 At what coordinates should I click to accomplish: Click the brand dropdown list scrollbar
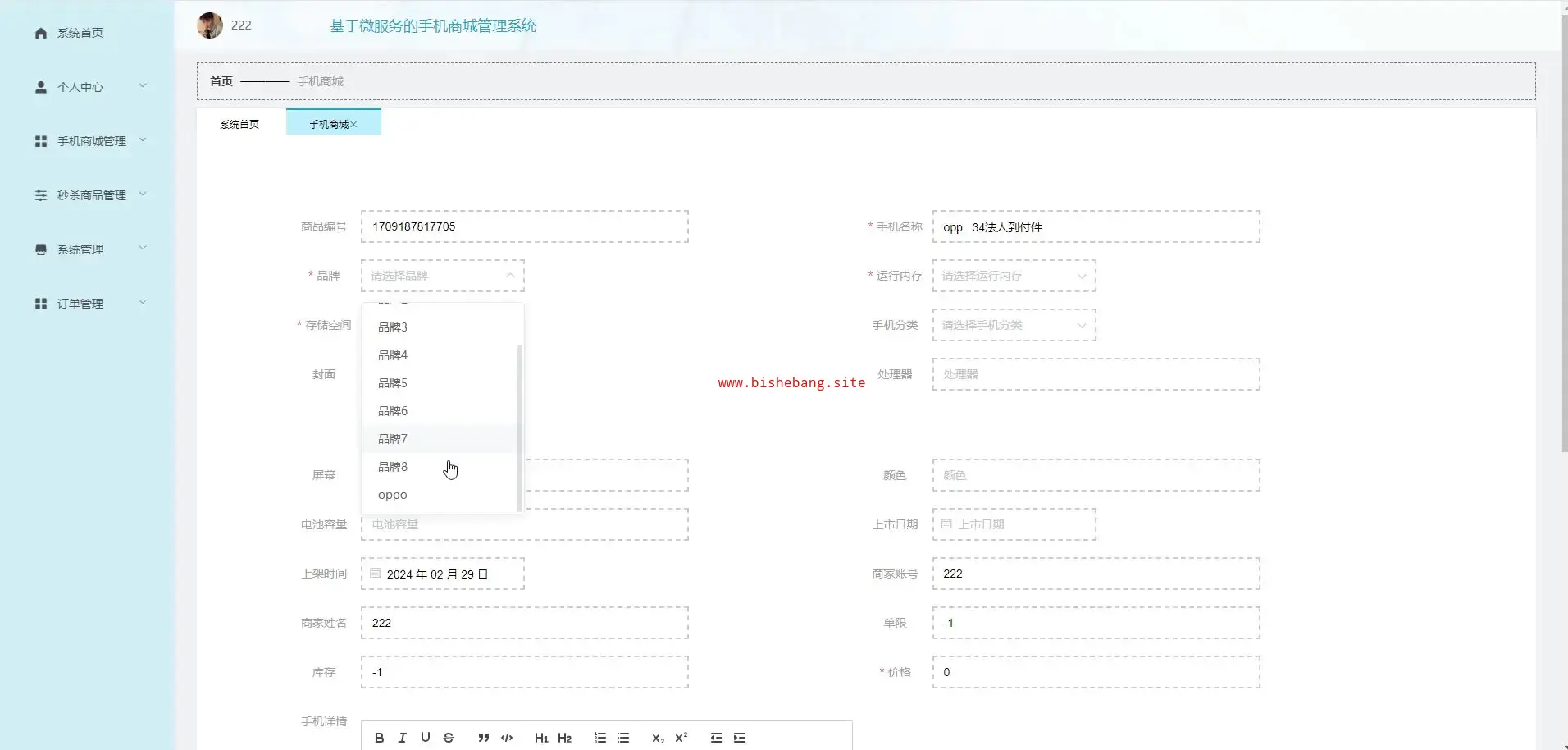coord(520,427)
